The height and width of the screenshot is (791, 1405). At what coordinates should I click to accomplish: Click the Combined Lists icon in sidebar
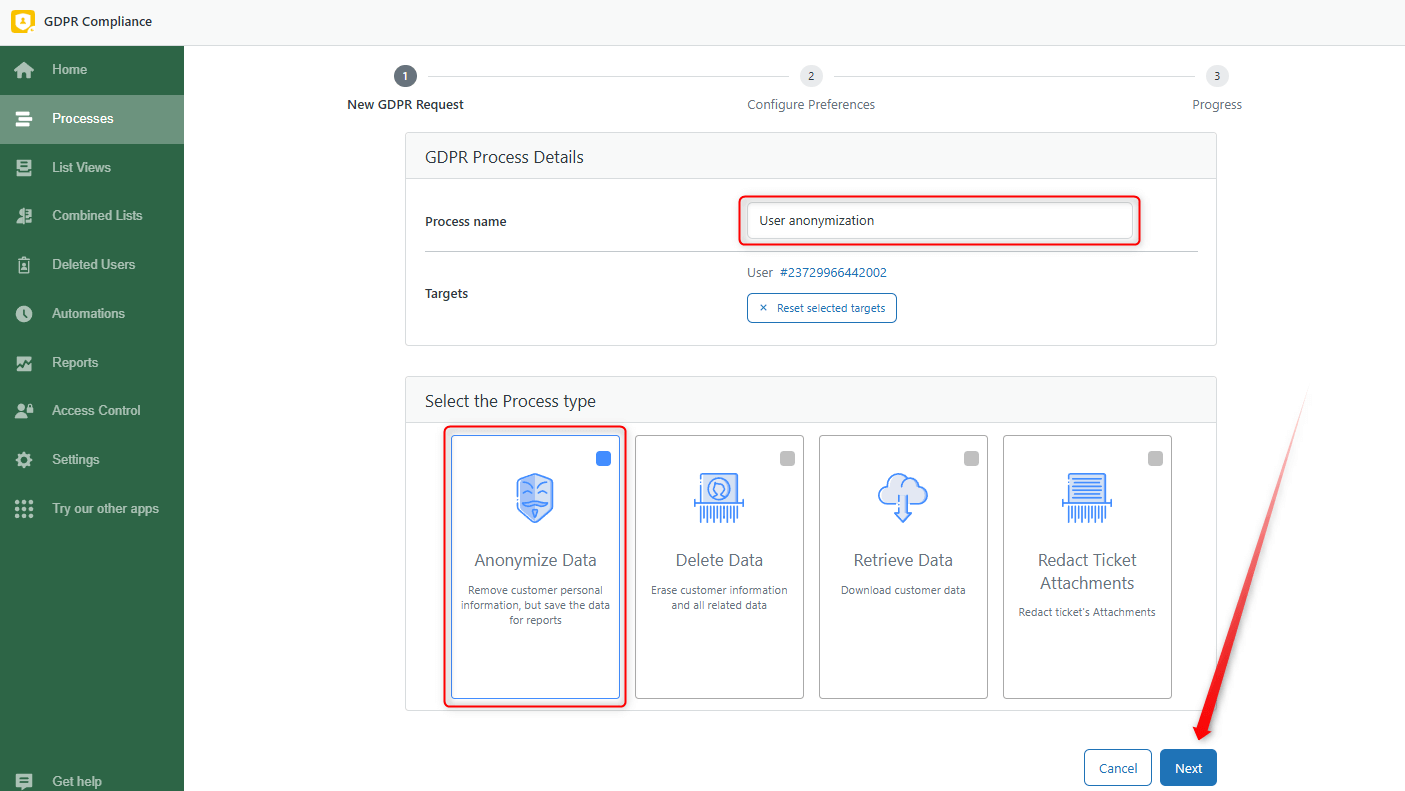pos(24,216)
